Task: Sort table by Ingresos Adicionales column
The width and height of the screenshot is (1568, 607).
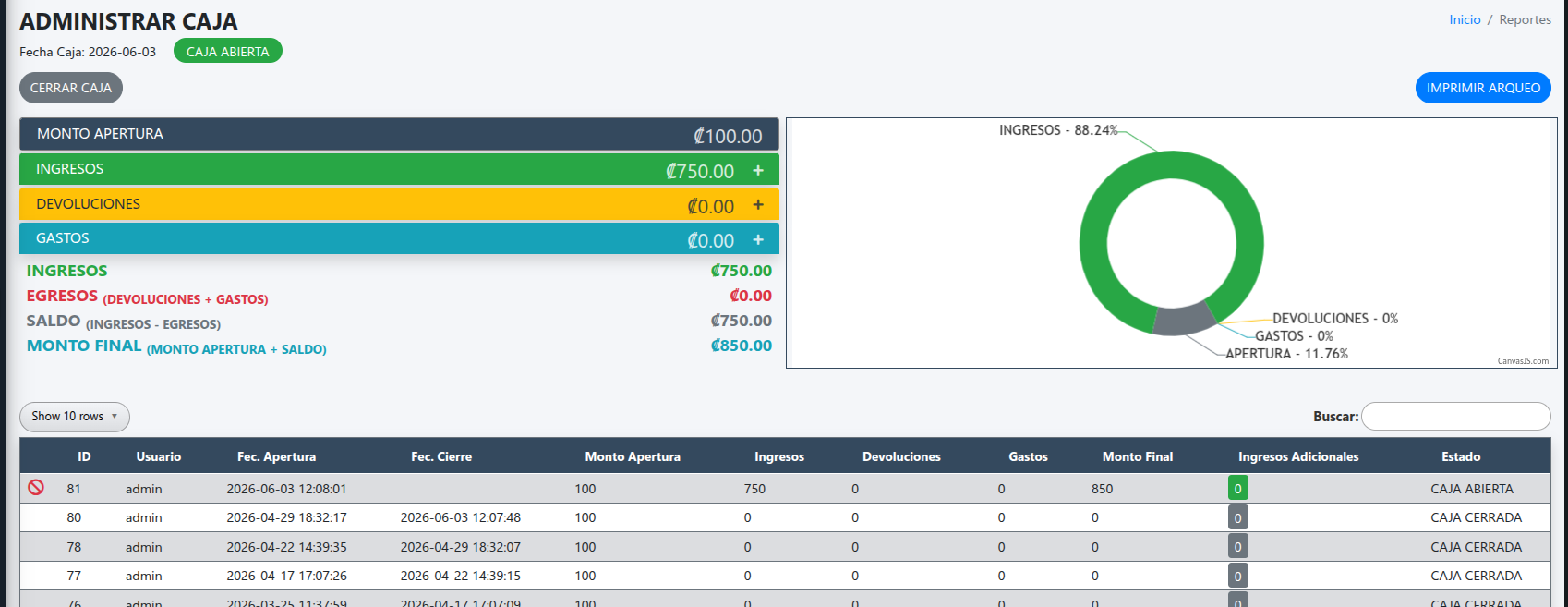Action: [1298, 456]
